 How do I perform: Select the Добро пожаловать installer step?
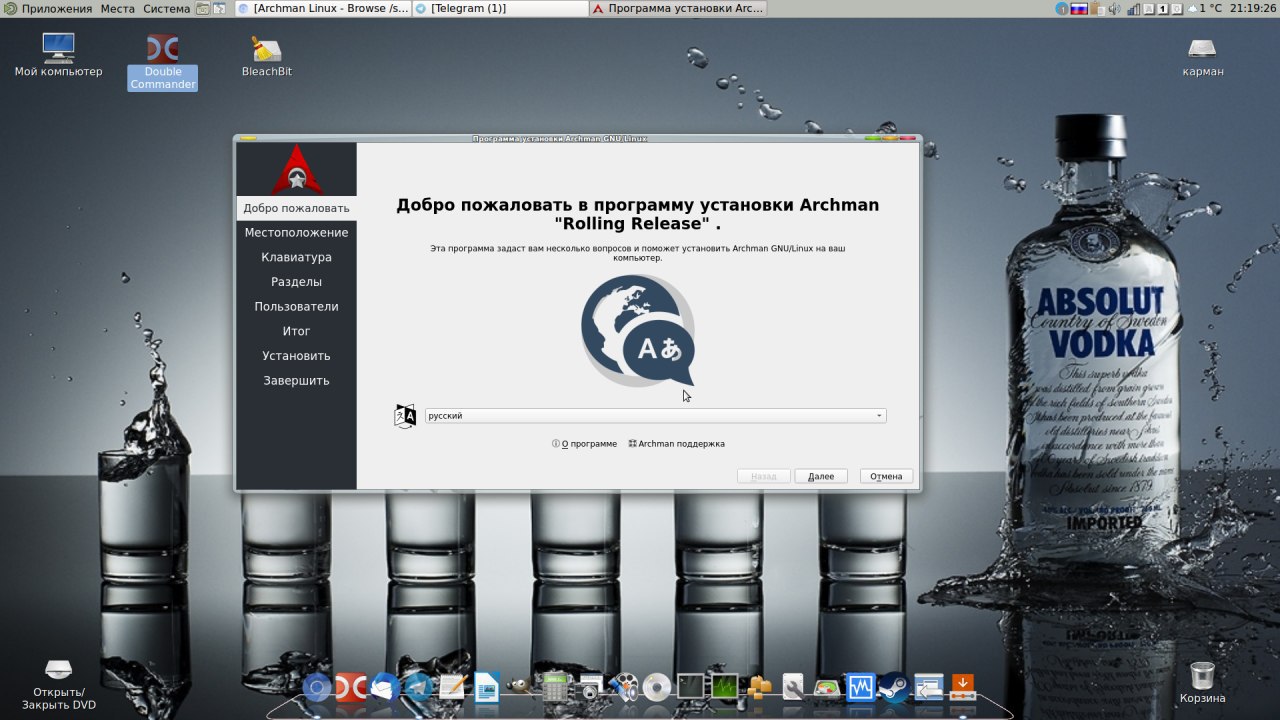[x=296, y=208]
